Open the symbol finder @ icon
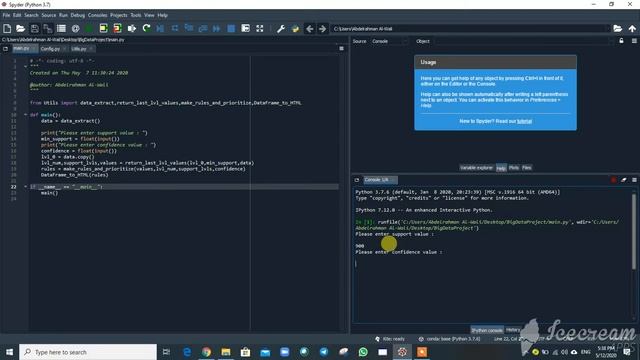The height and width of the screenshot is (360, 640). click(x=76, y=29)
